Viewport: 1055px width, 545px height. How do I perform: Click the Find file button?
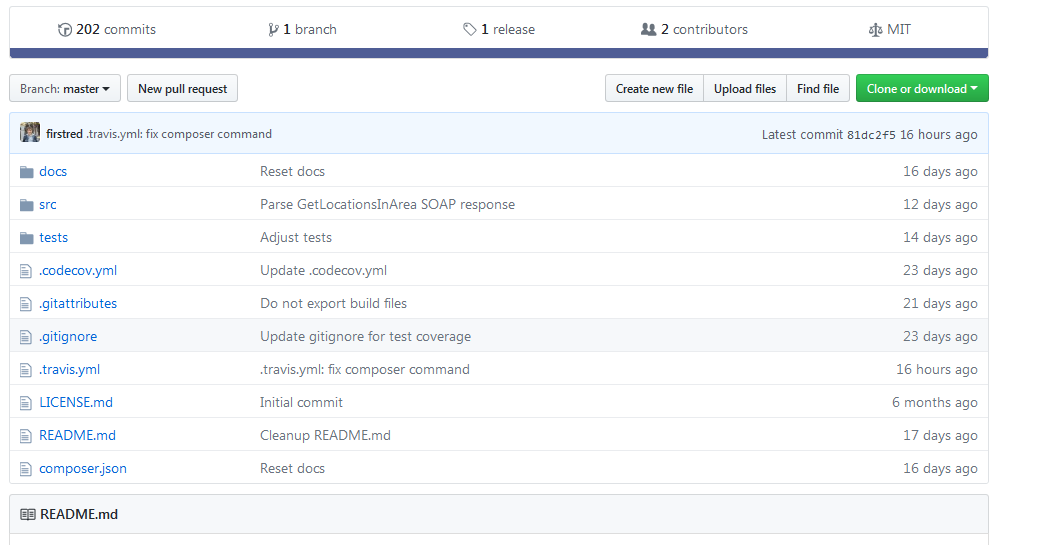(x=818, y=89)
